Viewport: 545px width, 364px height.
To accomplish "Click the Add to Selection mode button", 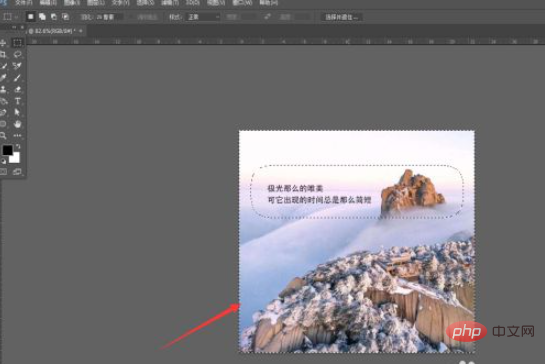I will pyautogui.click(x=42, y=17).
